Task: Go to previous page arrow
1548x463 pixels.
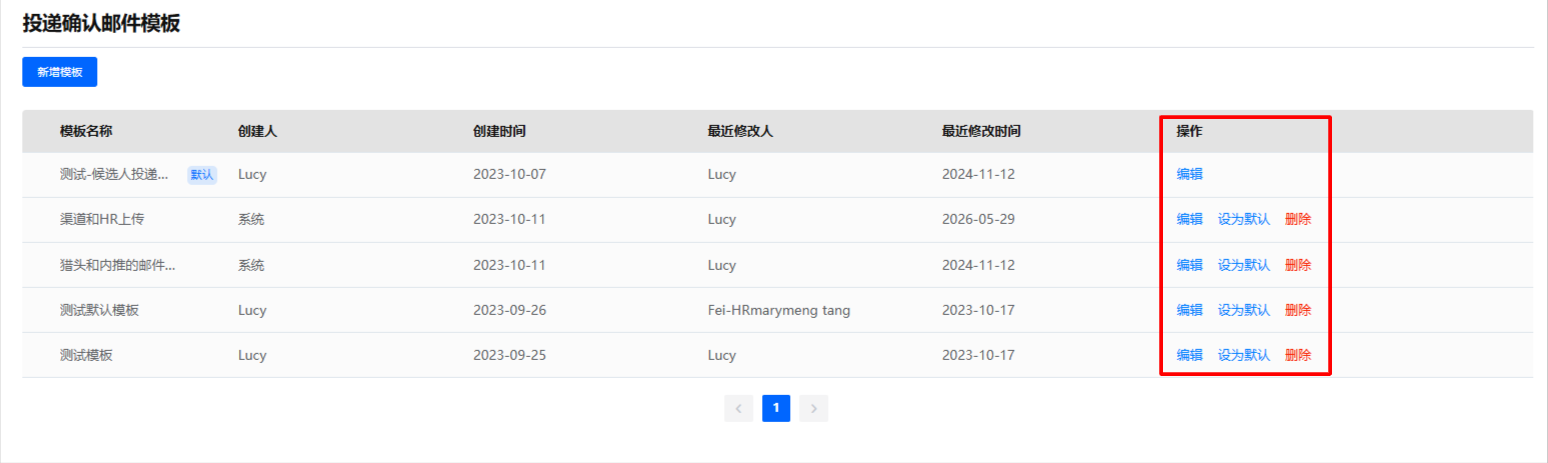Action: [x=738, y=408]
